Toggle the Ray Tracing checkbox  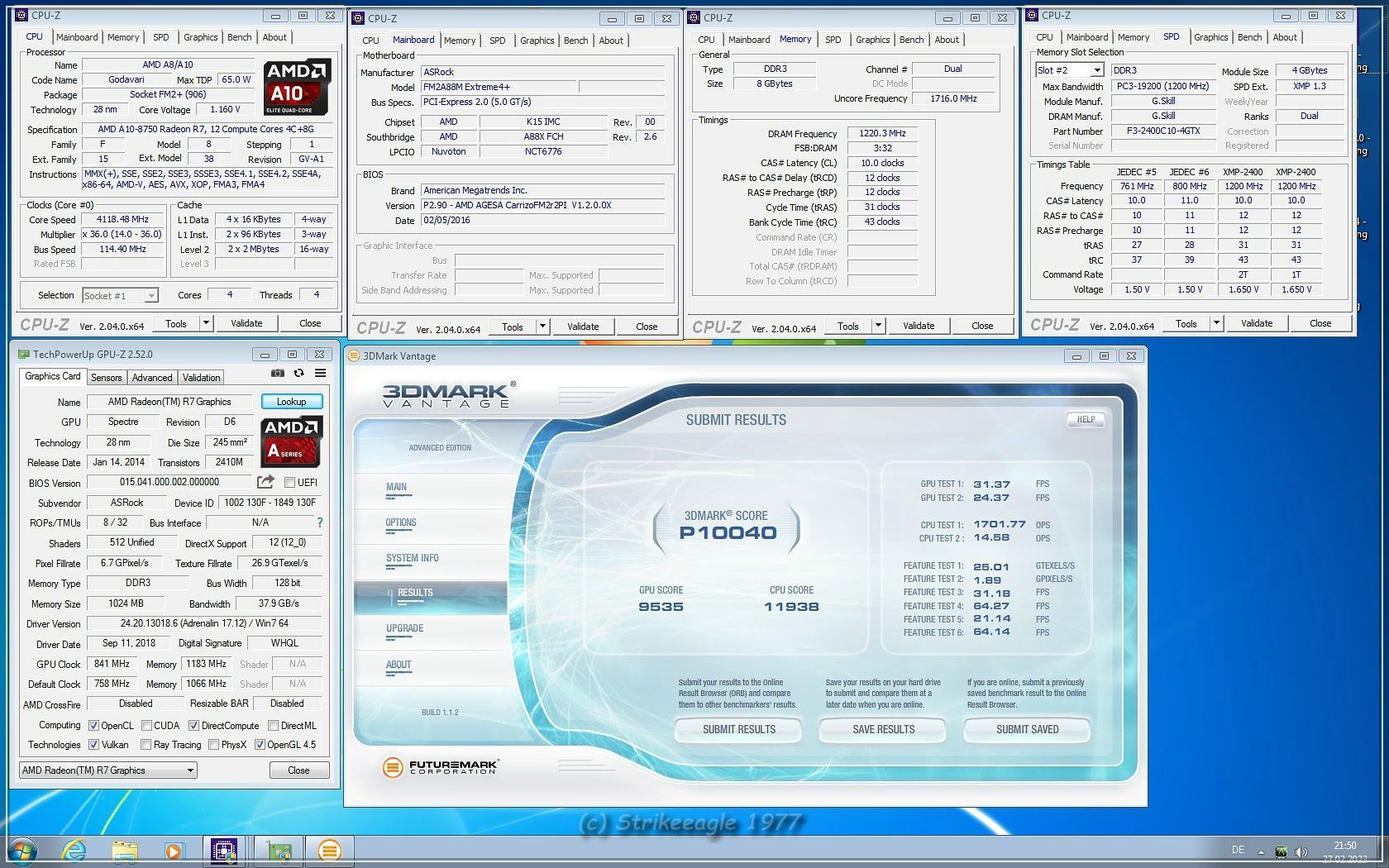[x=146, y=745]
